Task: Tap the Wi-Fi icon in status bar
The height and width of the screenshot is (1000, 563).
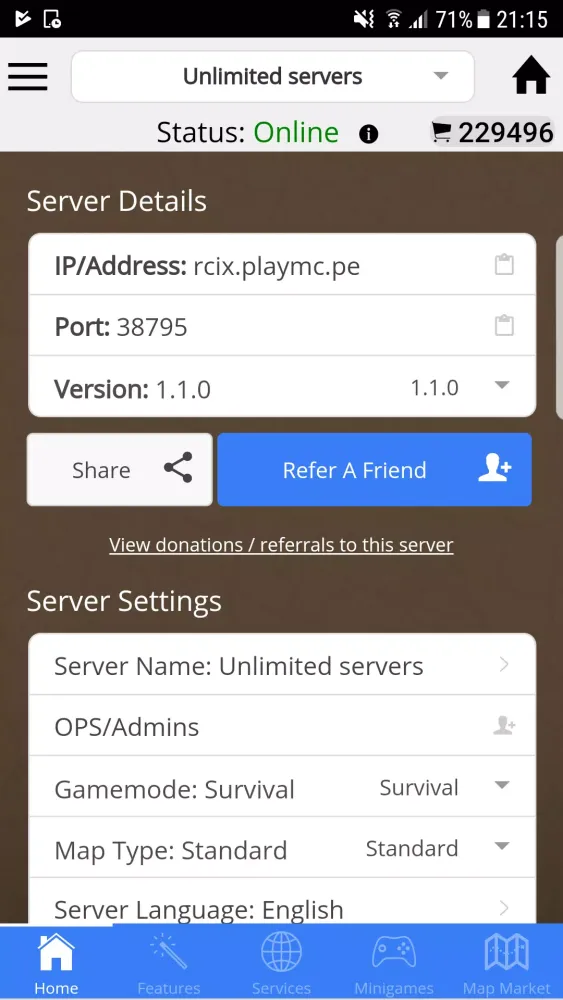Action: [x=393, y=19]
